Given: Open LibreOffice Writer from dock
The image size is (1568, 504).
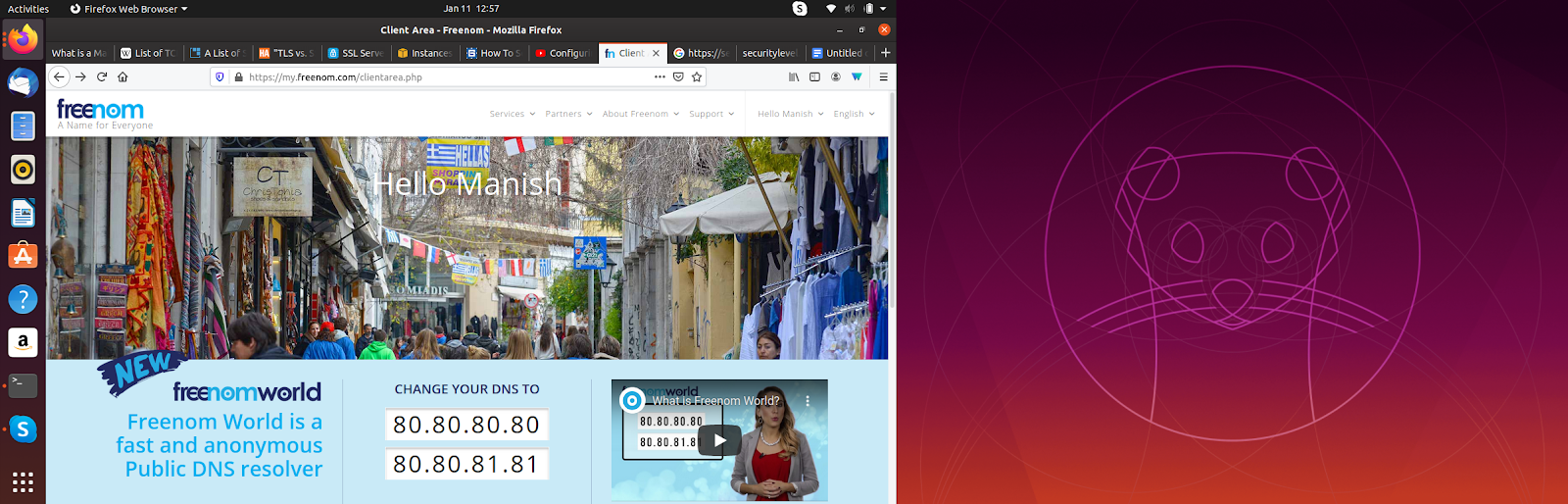Looking at the screenshot, I should pos(23,213).
